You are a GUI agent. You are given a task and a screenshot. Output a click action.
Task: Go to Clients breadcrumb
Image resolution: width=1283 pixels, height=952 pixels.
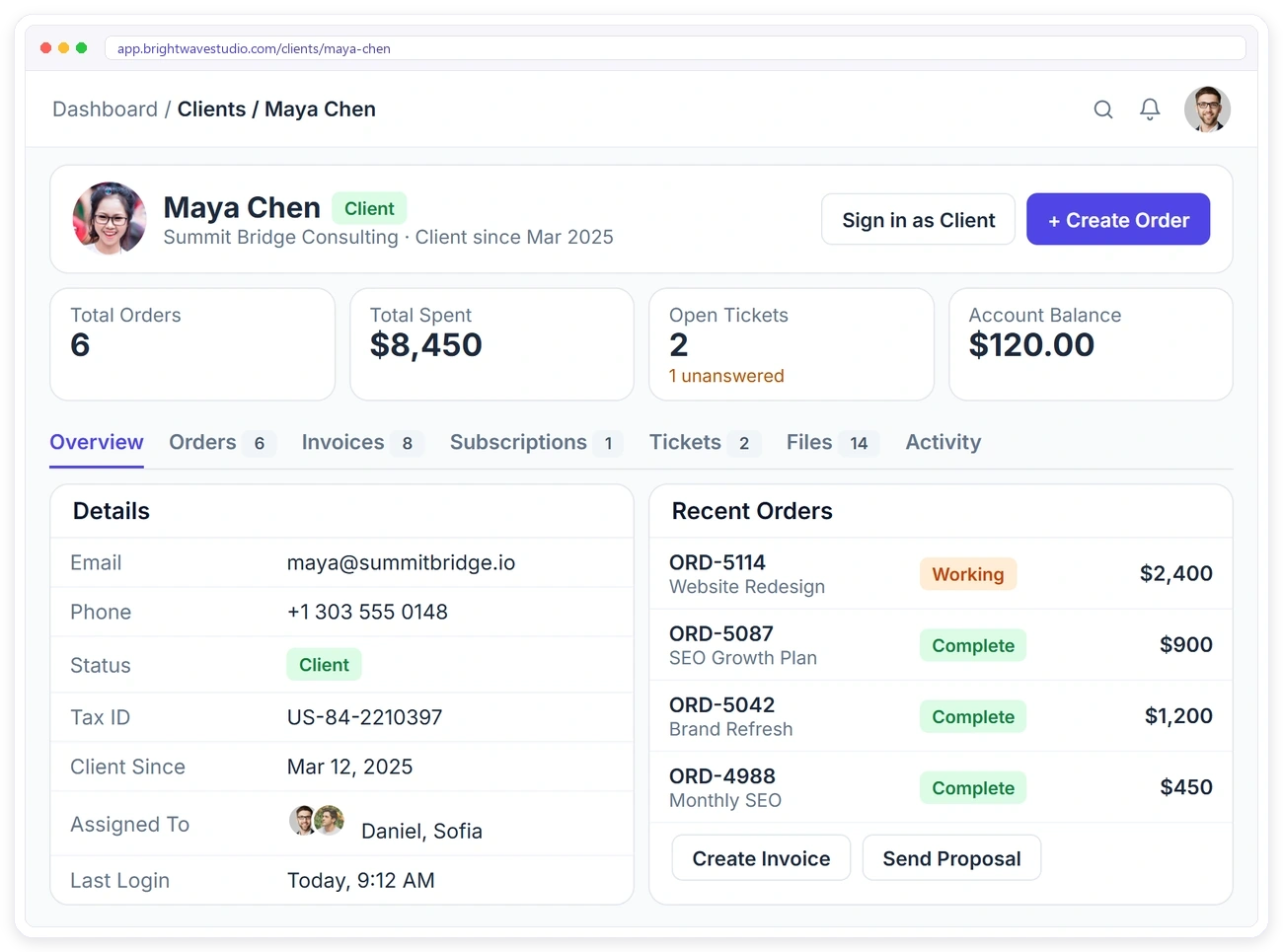coord(211,110)
